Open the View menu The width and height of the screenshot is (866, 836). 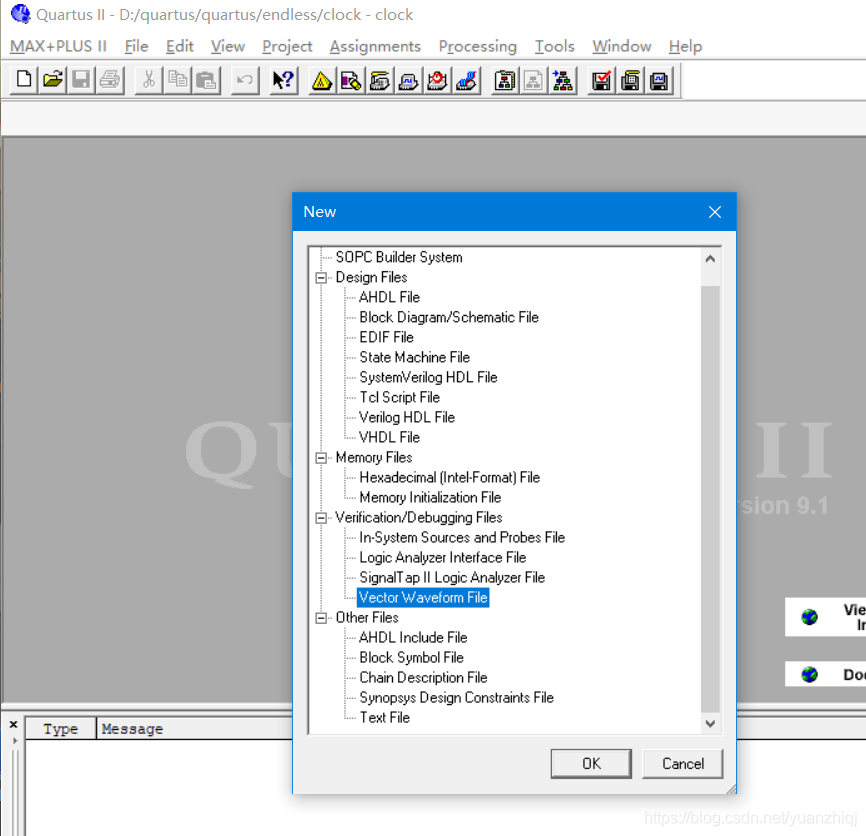(228, 46)
